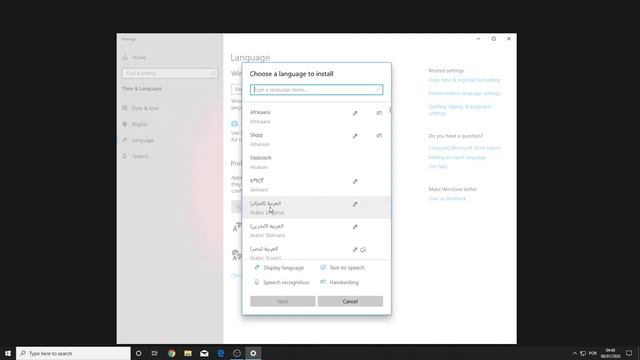Click the Handwriting legend icon
Viewport: 640px width, 360px height.
(x=323, y=282)
